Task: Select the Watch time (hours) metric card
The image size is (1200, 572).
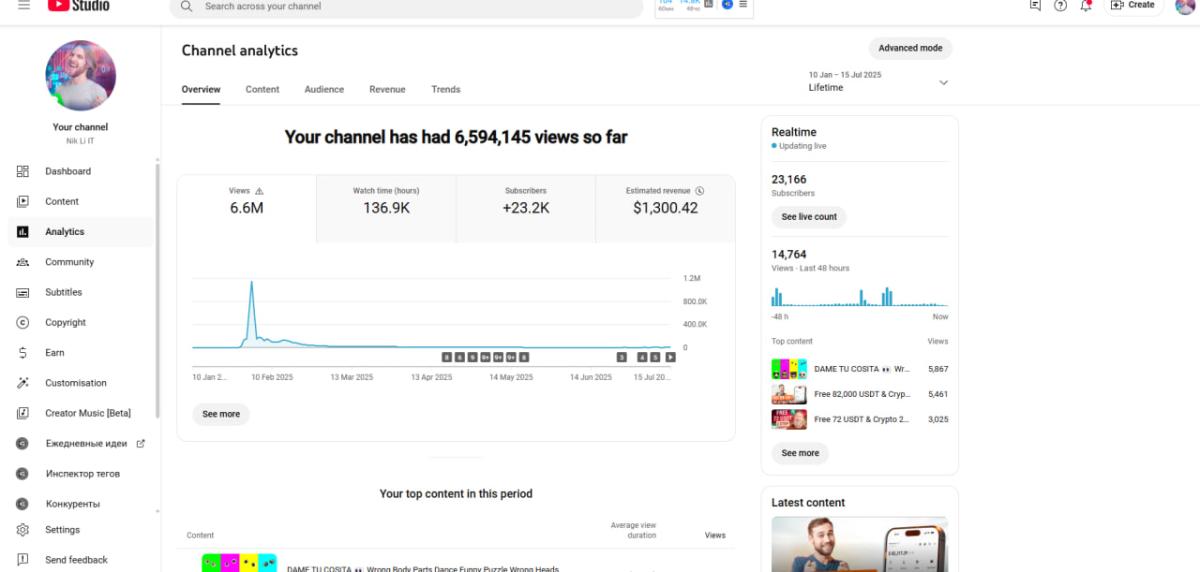Action: coord(386,208)
